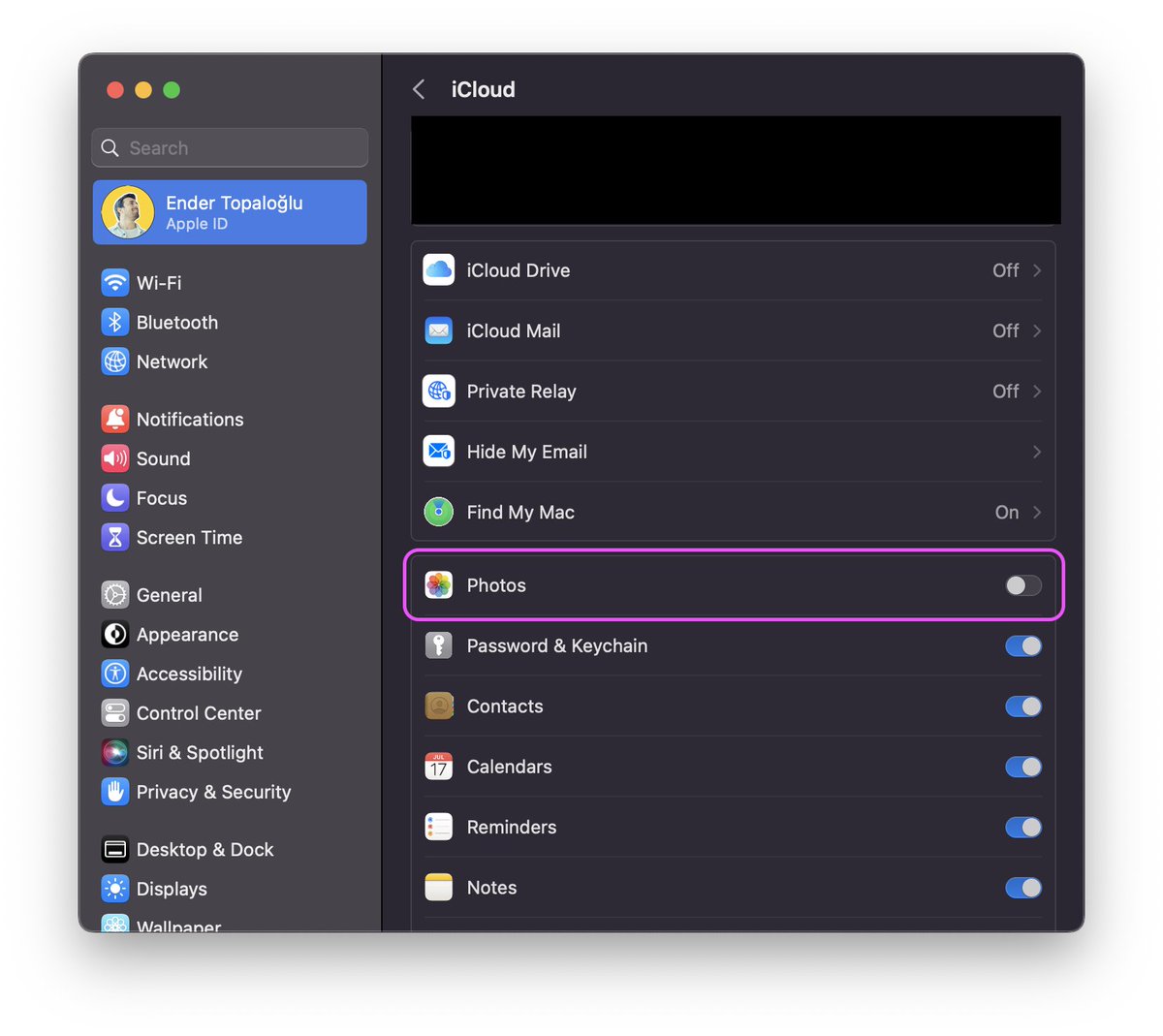The width and height of the screenshot is (1163, 1036).
Task: Select the Screen Time hourglass icon
Action: tap(114, 537)
